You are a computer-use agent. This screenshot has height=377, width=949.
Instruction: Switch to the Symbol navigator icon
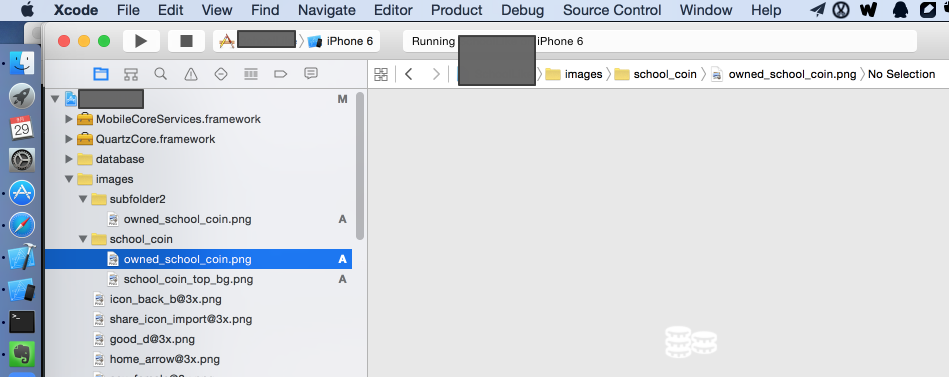point(131,74)
